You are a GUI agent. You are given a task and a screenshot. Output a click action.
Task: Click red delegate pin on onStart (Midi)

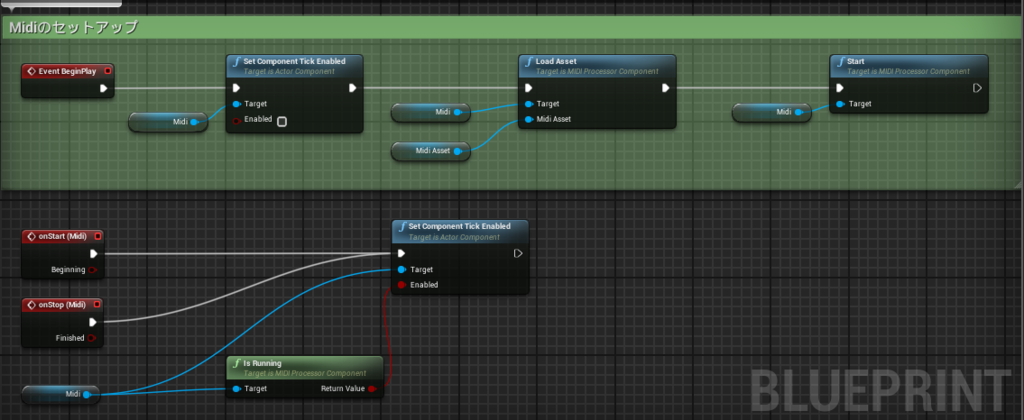[x=97, y=236]
